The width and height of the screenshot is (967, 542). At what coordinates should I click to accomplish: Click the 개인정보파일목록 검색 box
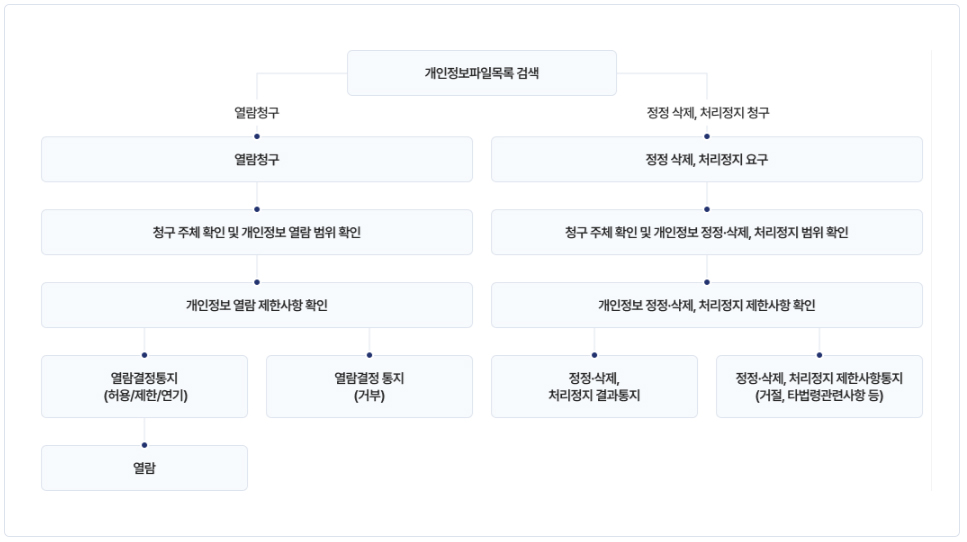tap(482, 73)
